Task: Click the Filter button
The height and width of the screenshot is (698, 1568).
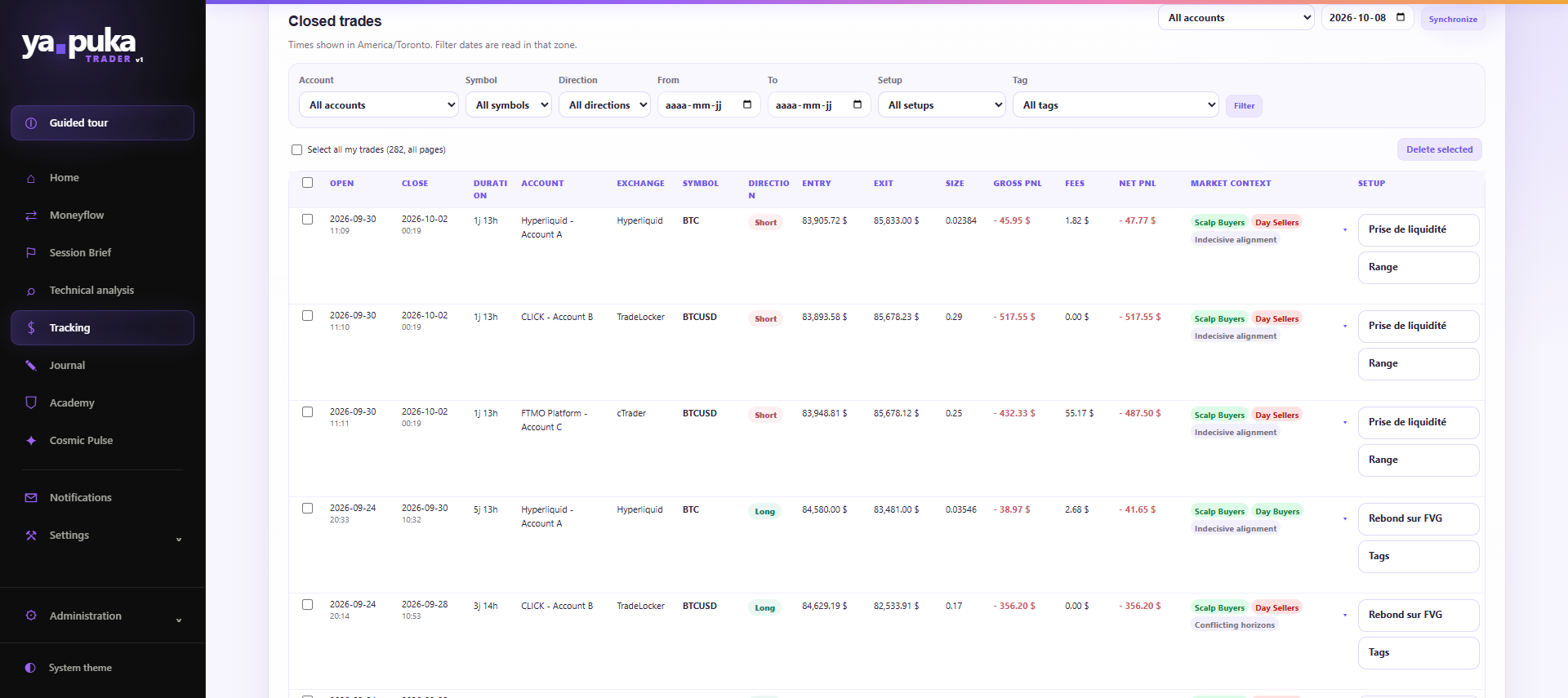Action: pos(1244,106)
